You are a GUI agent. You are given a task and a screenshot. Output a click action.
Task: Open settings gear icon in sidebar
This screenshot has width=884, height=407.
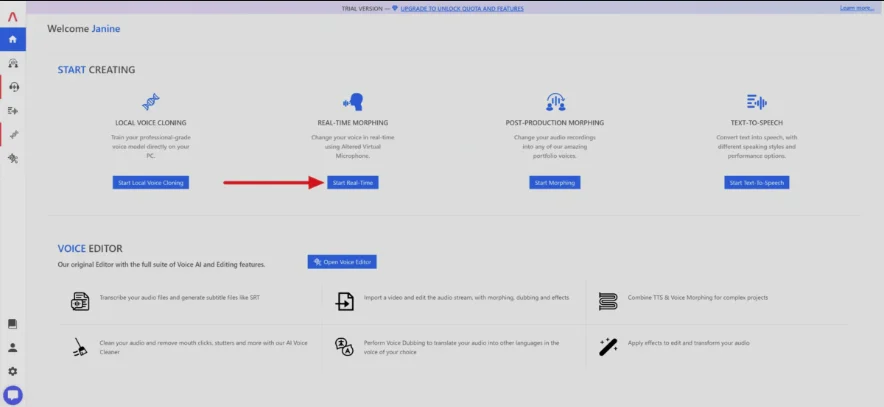point(12,371)
